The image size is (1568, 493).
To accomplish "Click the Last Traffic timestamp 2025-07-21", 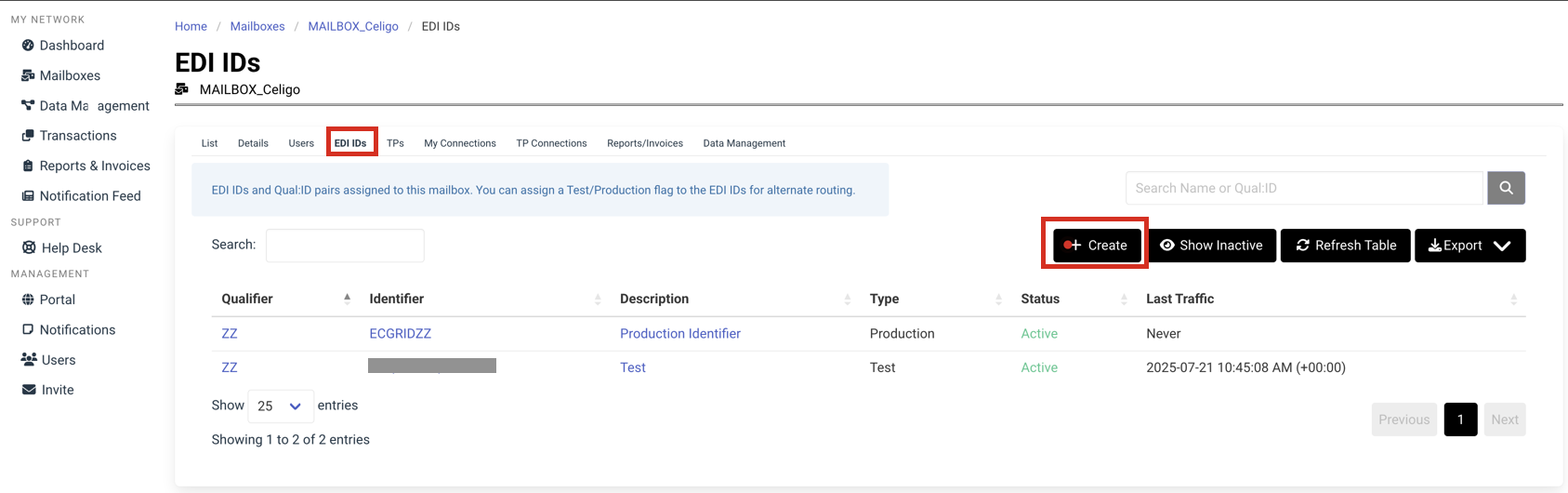I will click(x=1245, y=367).
